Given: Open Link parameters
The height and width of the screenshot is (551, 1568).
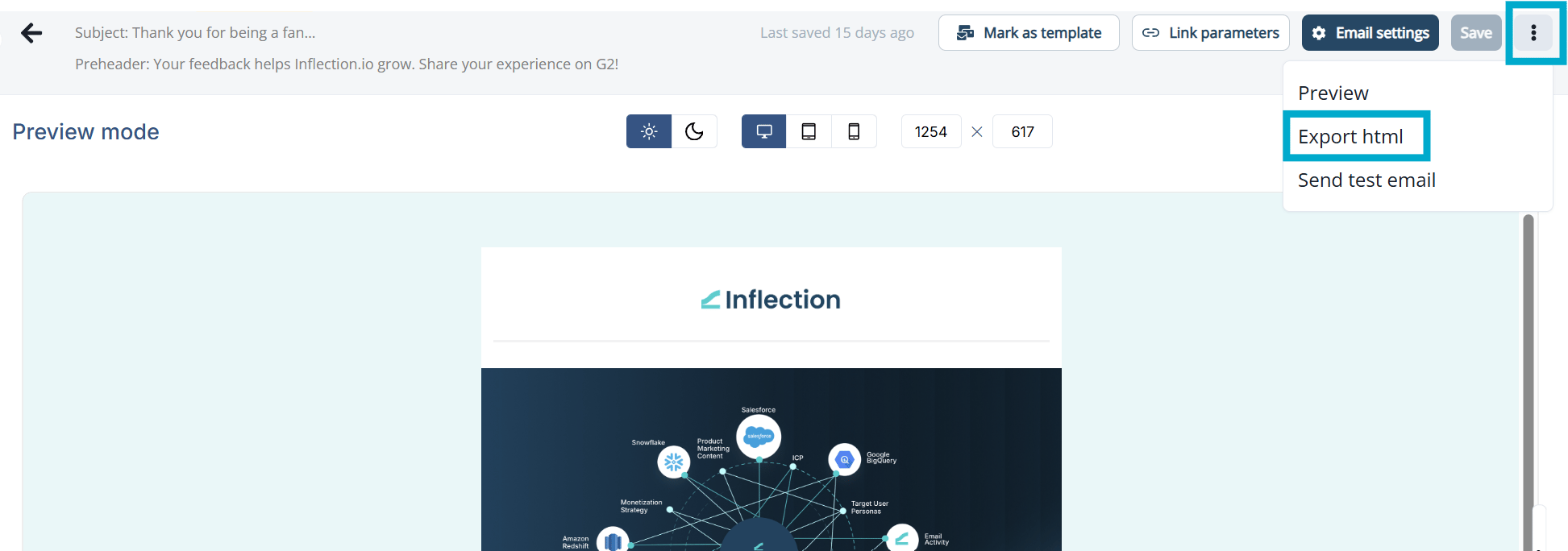Looking at the screenshot, I should [x=1211, y=33].
